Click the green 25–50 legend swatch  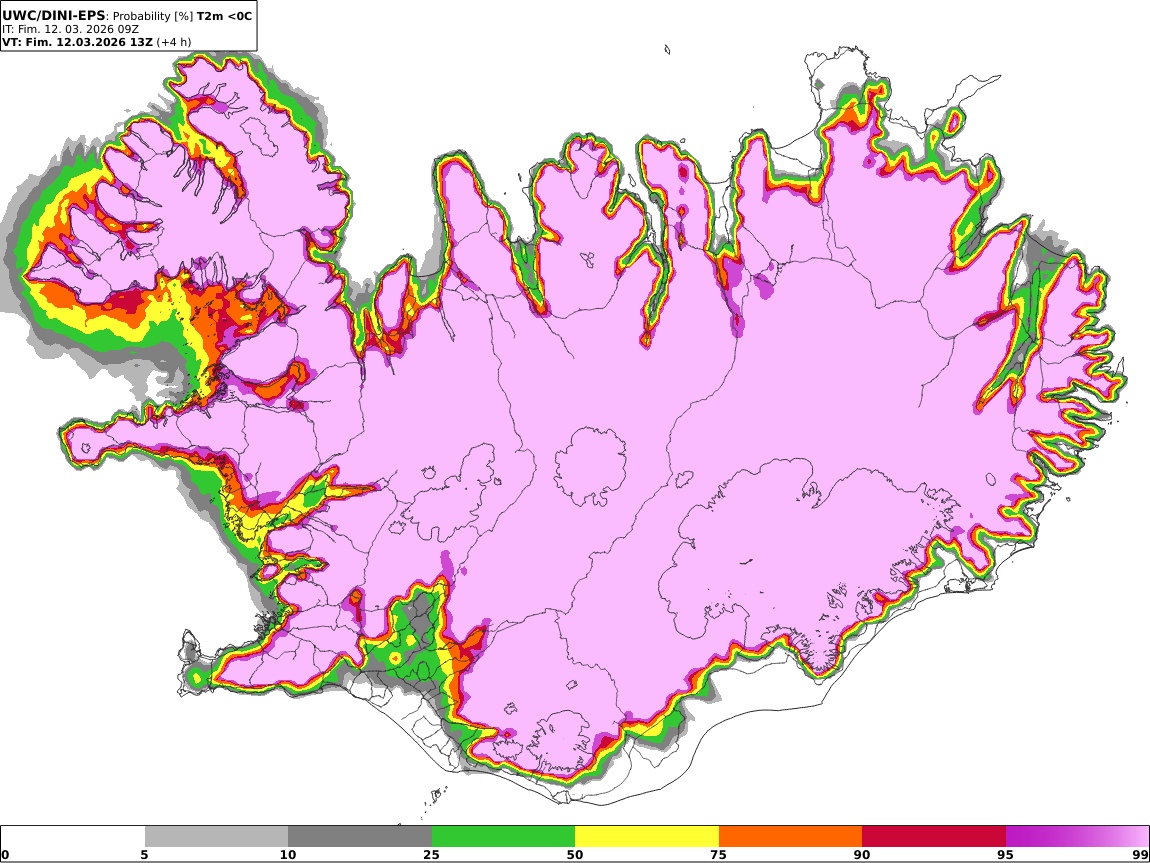click(503, 836)
